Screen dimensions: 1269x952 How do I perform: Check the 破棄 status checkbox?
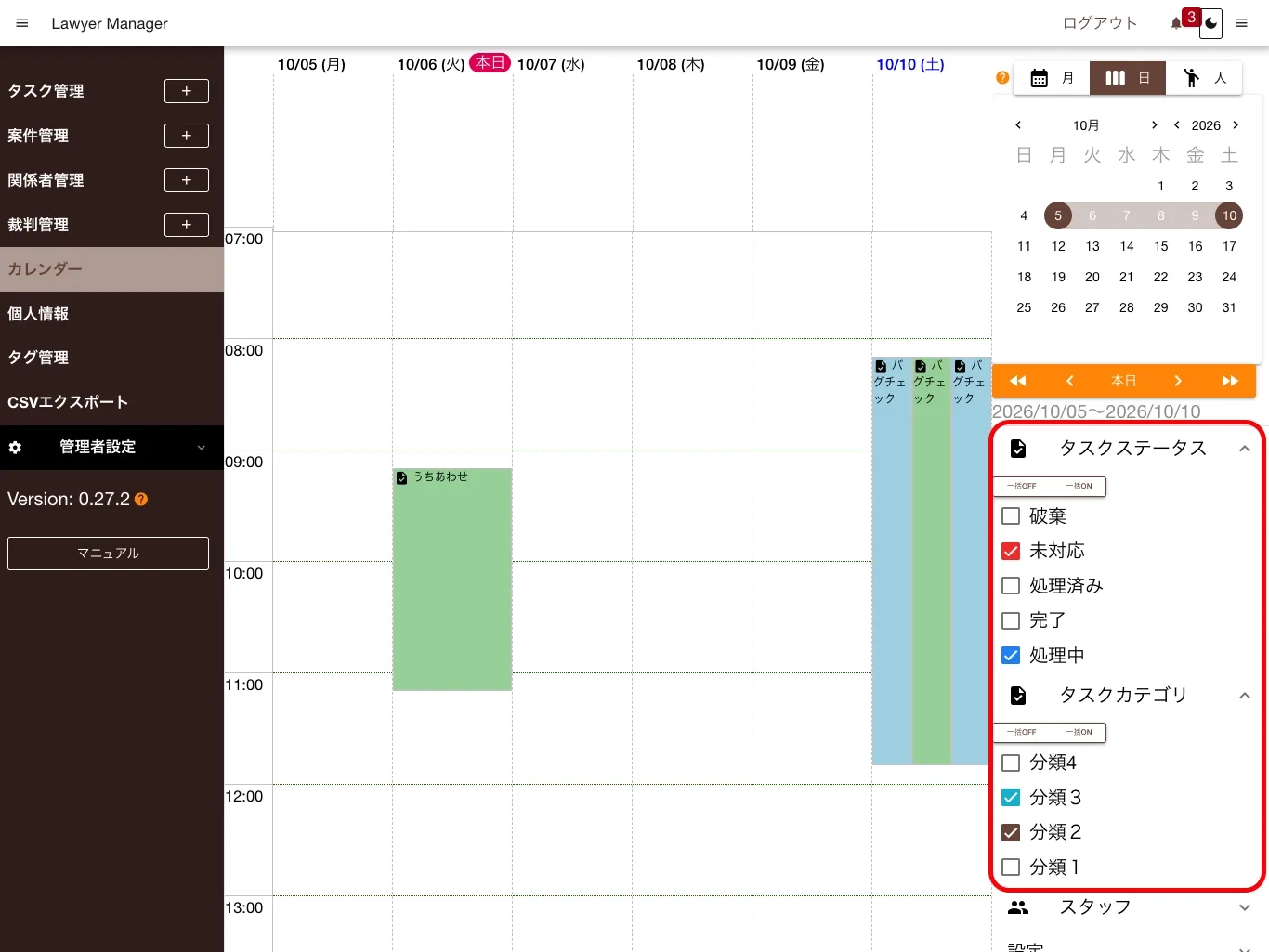[x=1011, y=516]
